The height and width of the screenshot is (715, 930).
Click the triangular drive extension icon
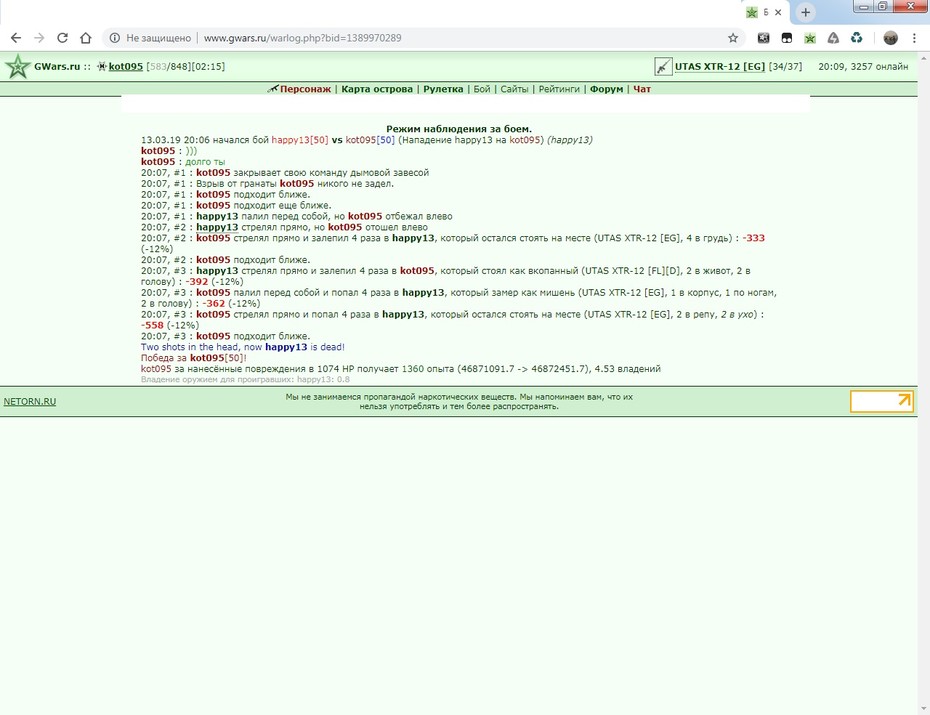pos(833,38)
